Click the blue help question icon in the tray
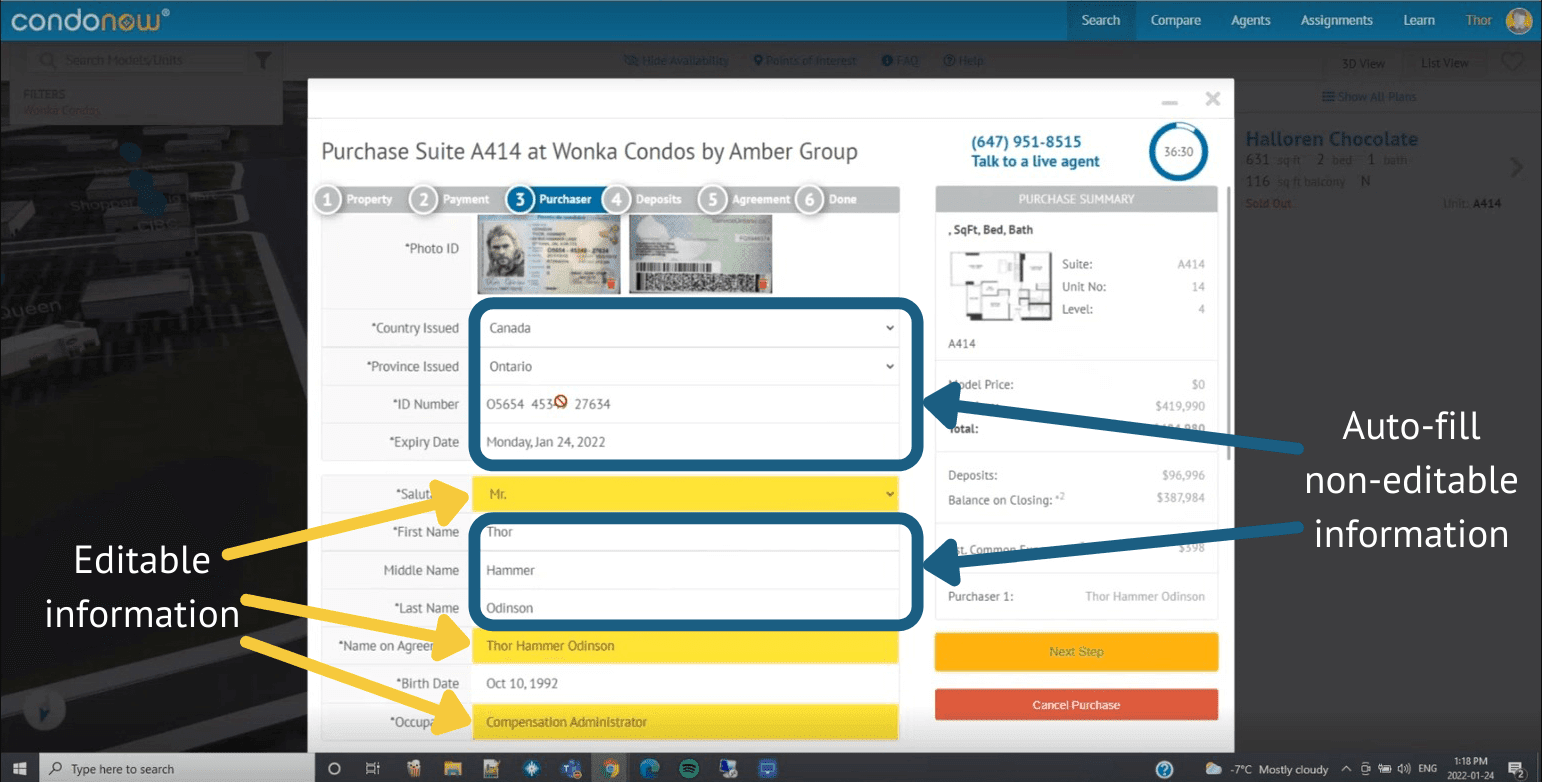 point(1164,769)
